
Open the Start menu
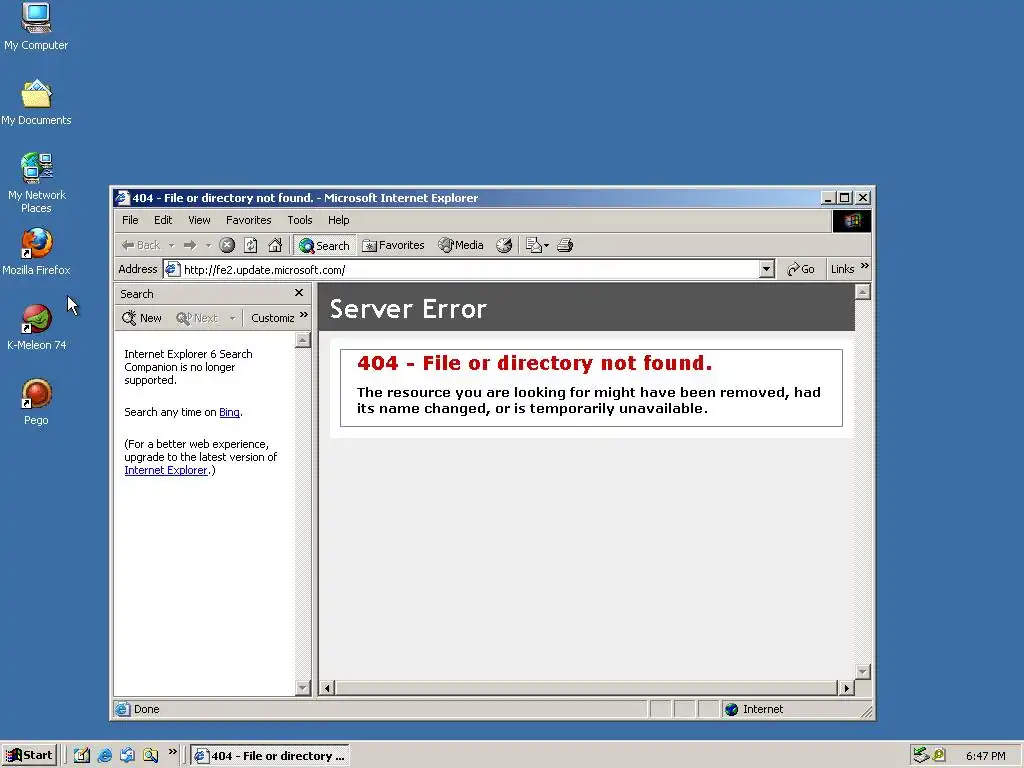coord(29,756)
